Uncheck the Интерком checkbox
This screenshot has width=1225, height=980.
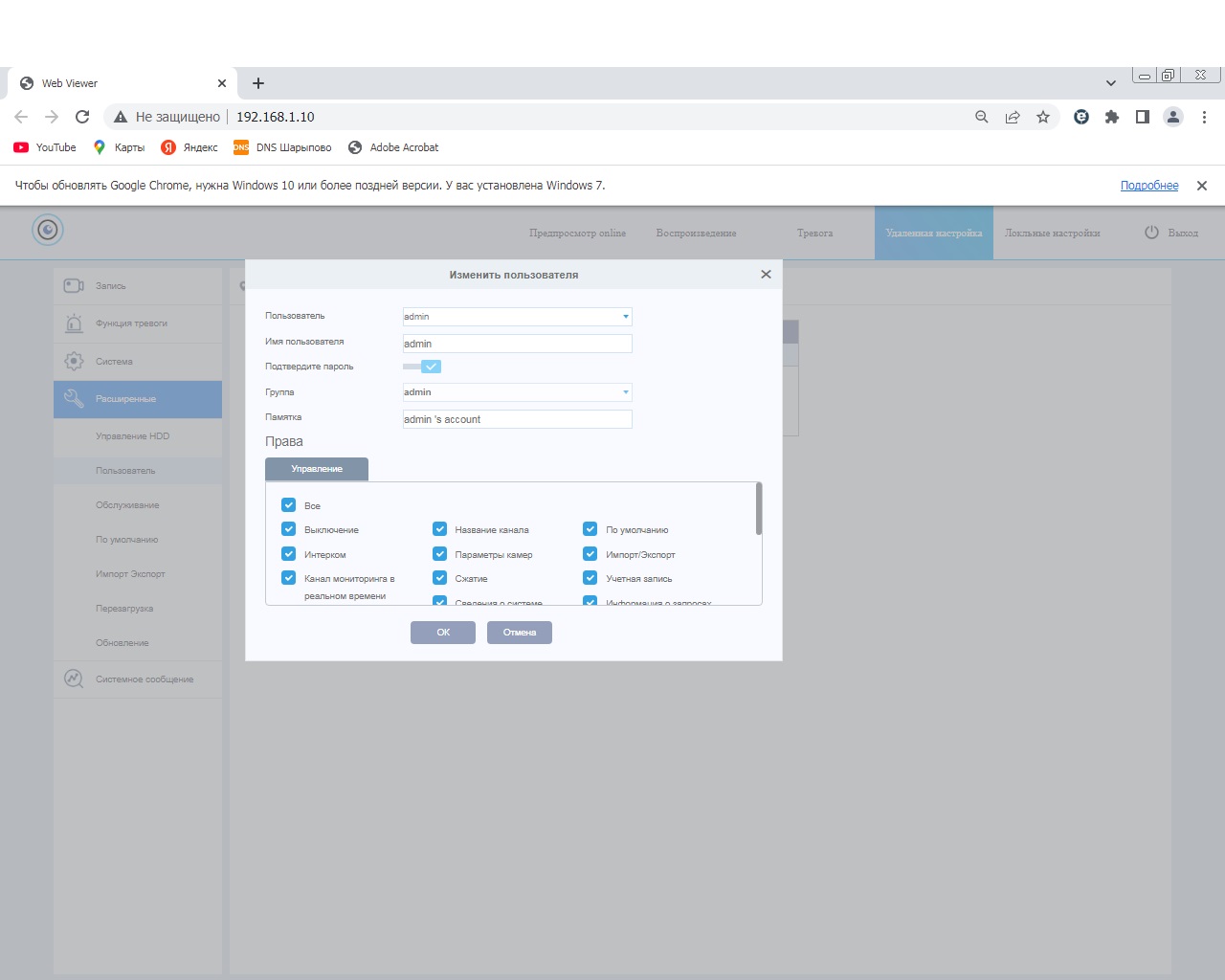[288, 554]
